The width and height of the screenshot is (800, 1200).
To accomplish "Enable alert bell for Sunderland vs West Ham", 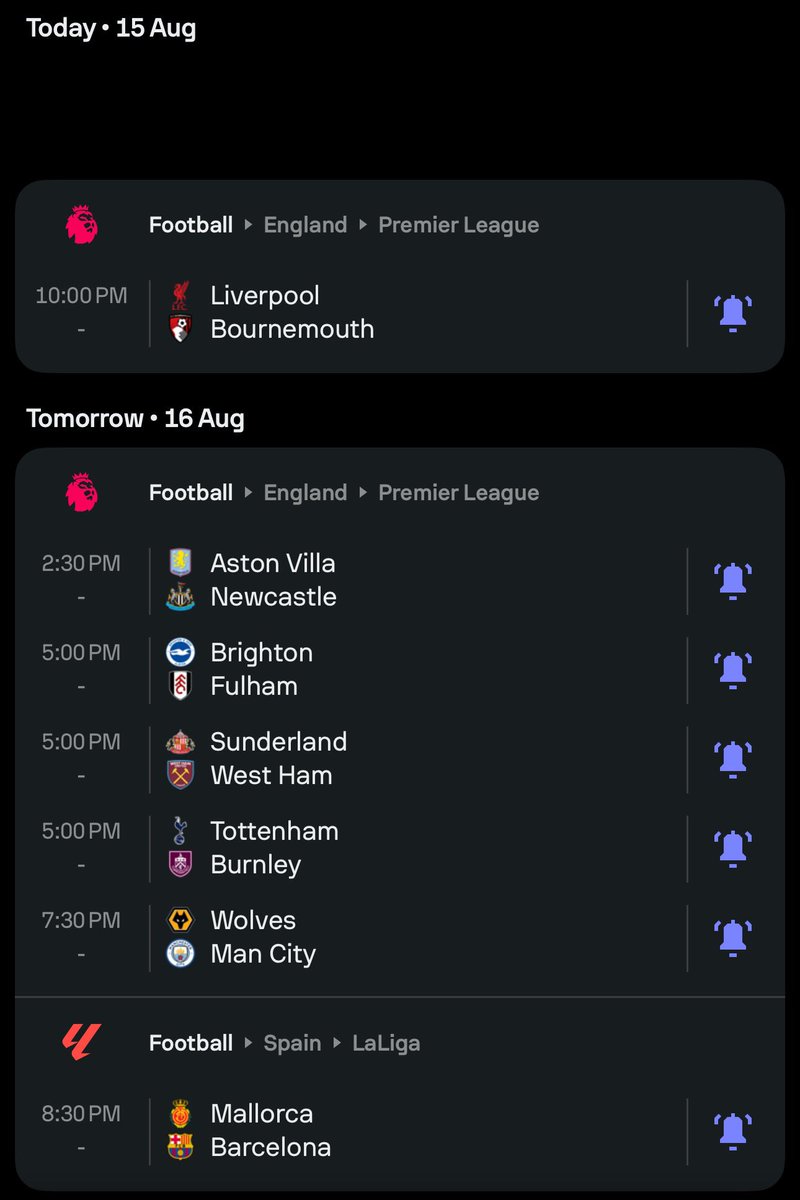I will coord(733,759).
